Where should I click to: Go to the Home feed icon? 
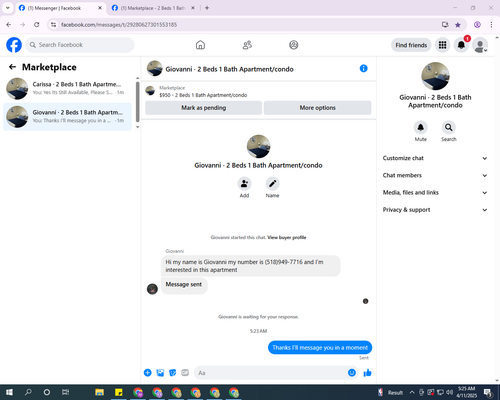(x=200, y=45)
